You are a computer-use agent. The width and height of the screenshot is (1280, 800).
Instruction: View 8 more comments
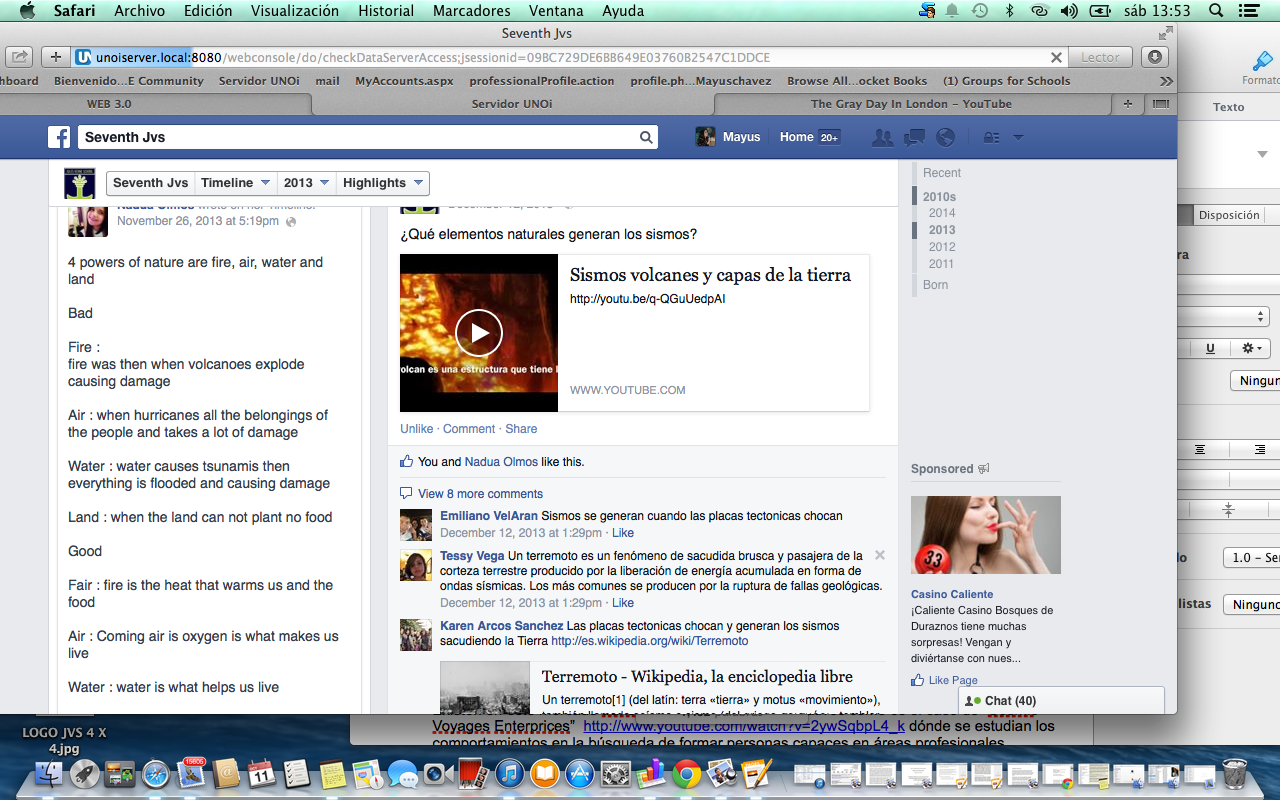coord(480,494)
